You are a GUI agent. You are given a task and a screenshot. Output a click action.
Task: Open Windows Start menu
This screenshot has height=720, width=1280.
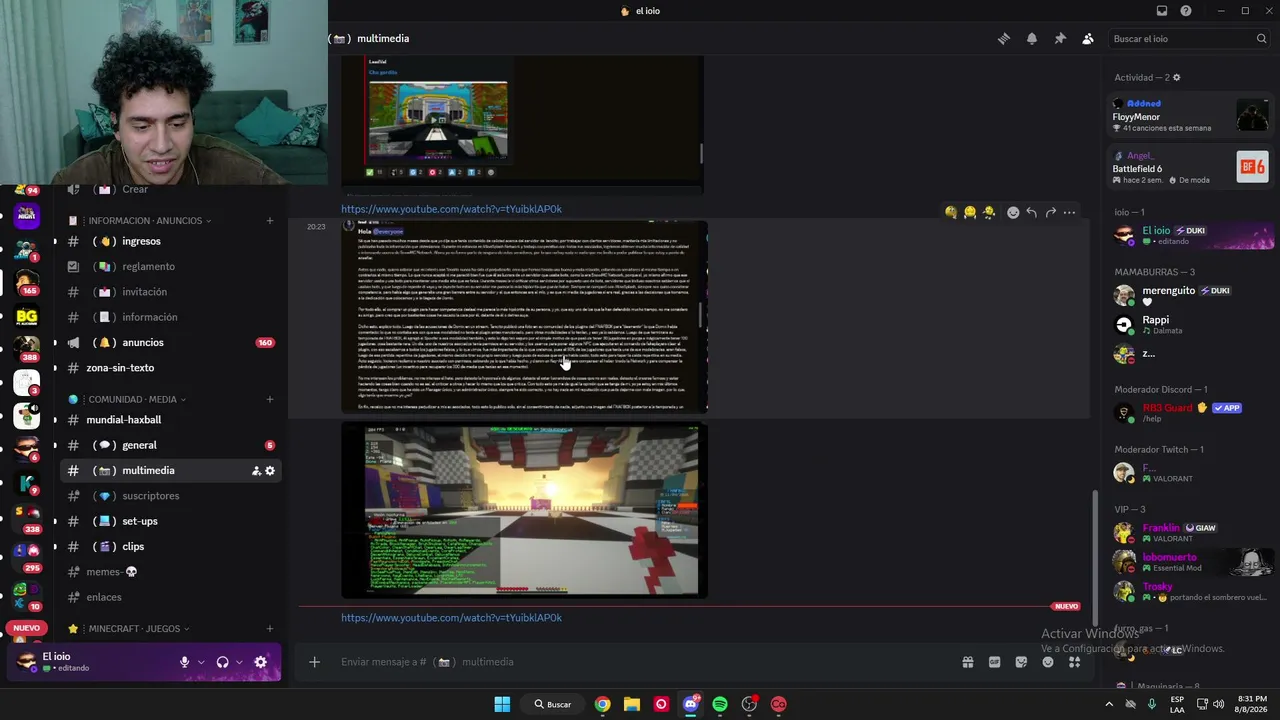click(x=502, y=704)
